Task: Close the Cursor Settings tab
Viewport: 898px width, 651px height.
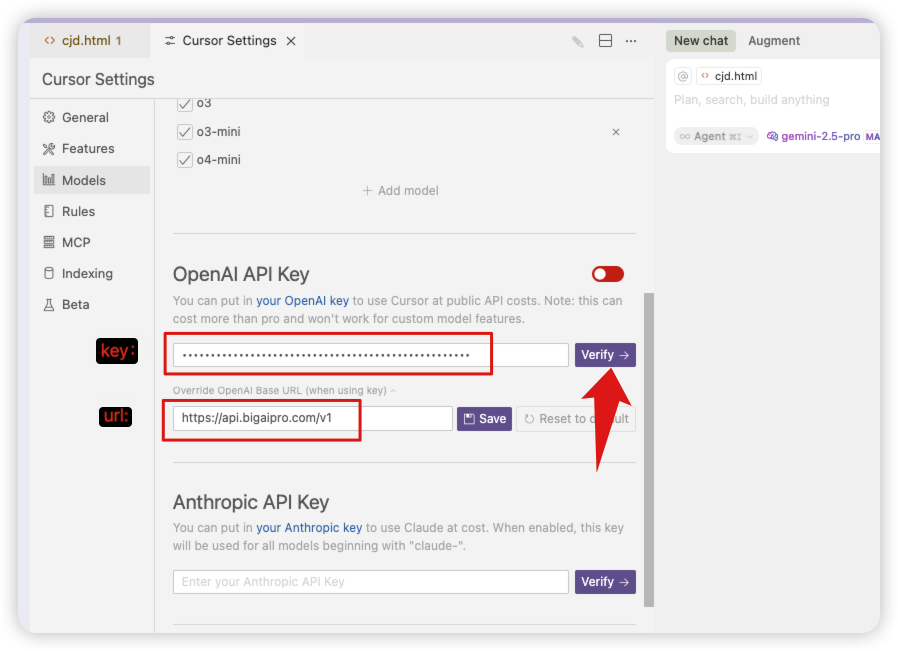Action: pyautogui.click(x=291, y=41)
